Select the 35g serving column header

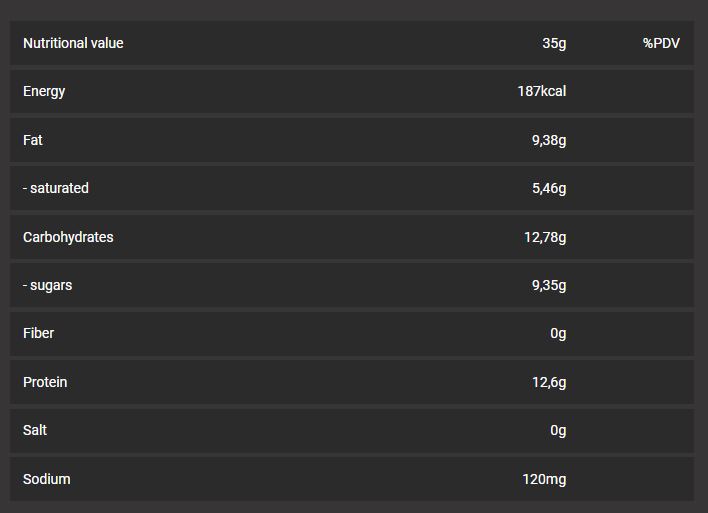coord(554,43)
